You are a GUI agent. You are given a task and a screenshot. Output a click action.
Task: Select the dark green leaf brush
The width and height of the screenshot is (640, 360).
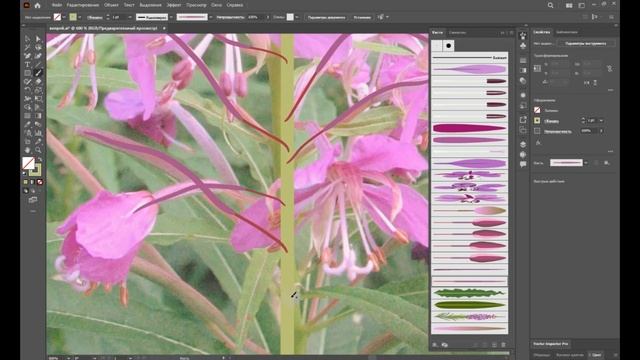469,304
